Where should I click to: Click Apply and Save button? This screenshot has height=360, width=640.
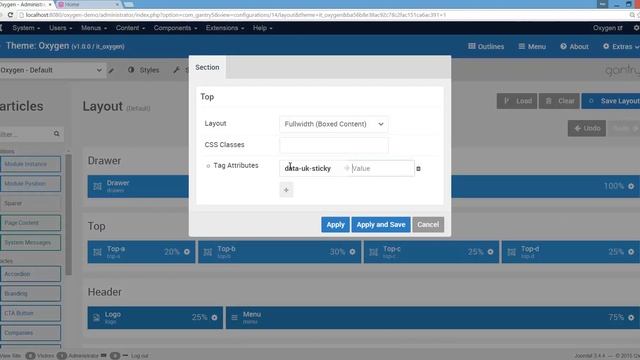coord(381,224)
